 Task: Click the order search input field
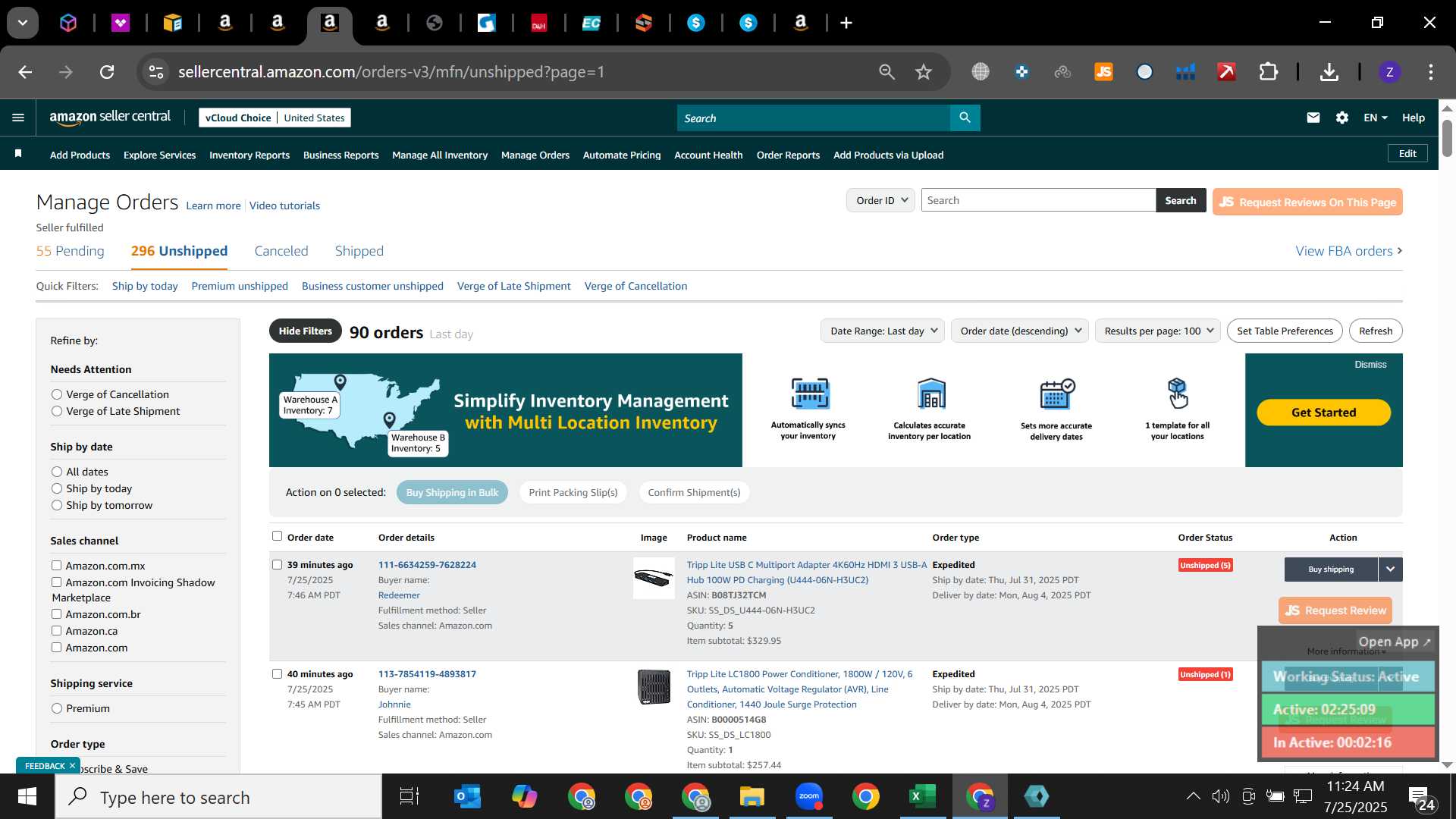coord(1038,200)
